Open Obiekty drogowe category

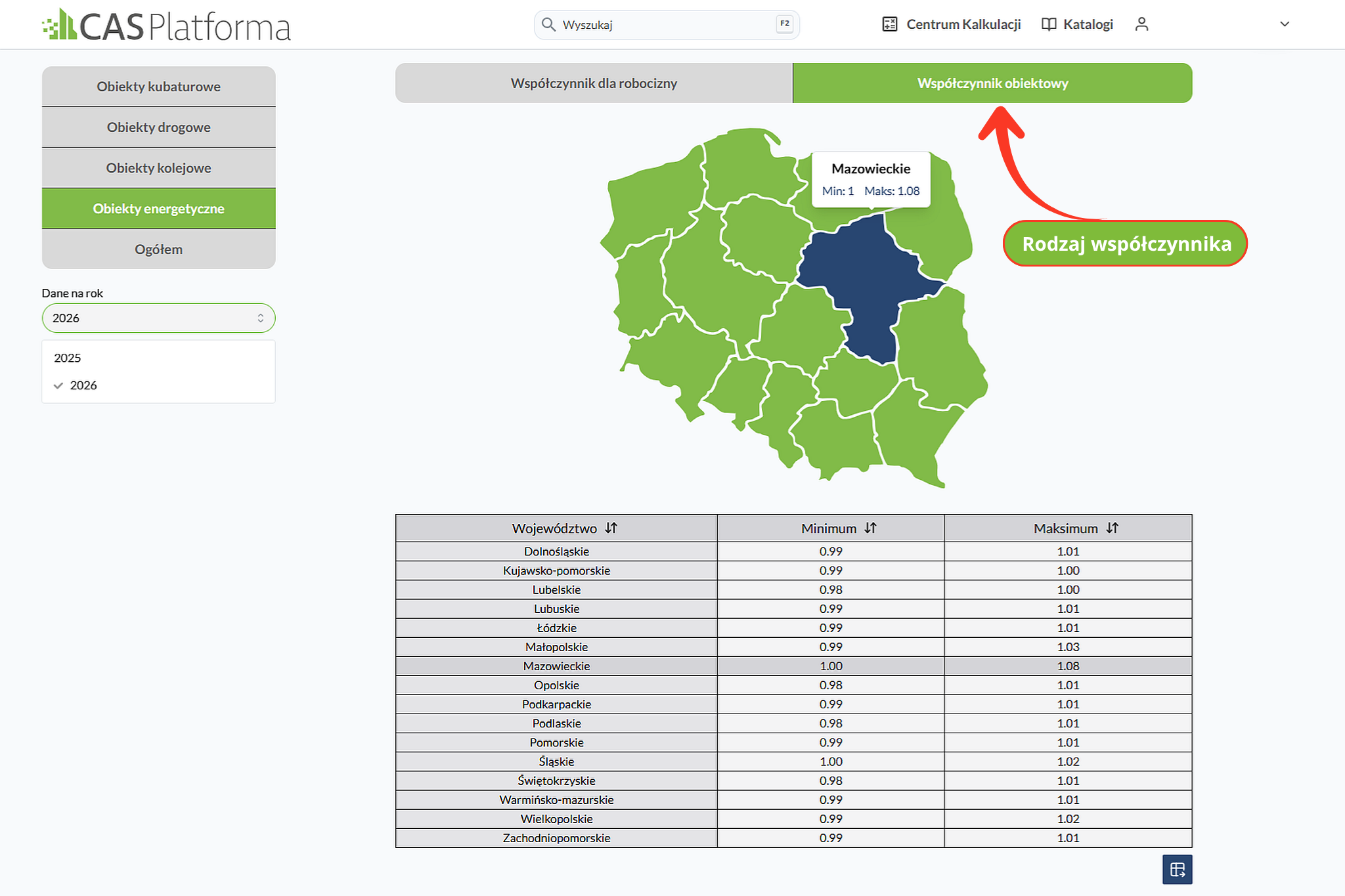tap(158, 127)
